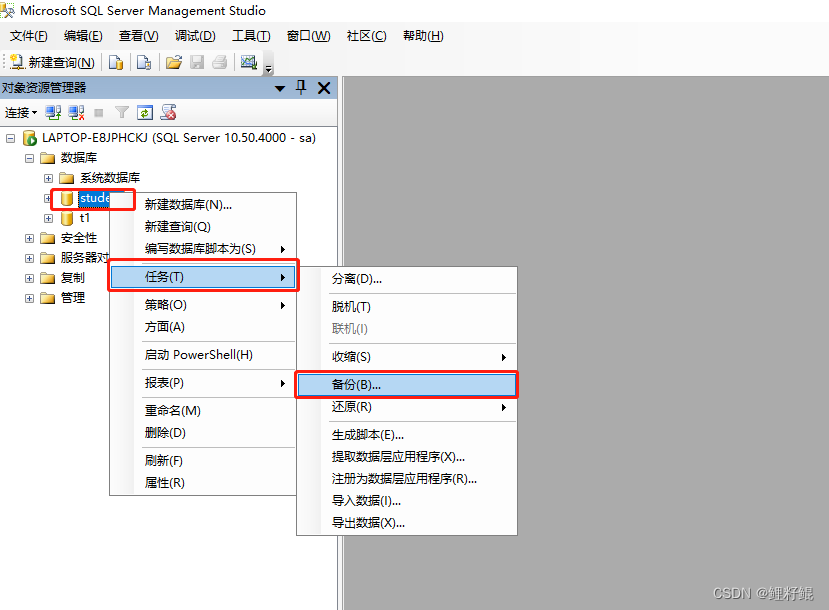The width and height of the screenshot is (829, 610).
Task: Open the Object Explorer window position dropdown
Action: click(x=280, y=88)
